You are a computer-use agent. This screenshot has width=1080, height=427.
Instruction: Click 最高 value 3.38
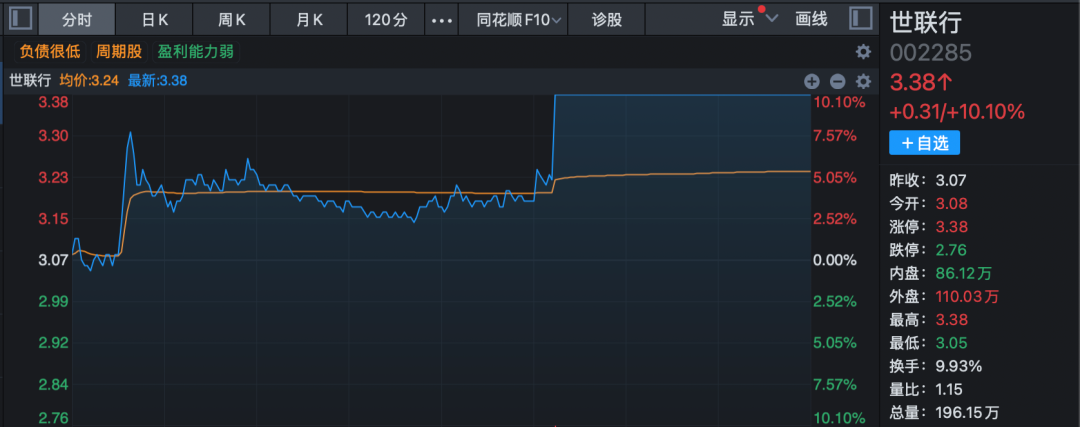[x=951, y=320]
